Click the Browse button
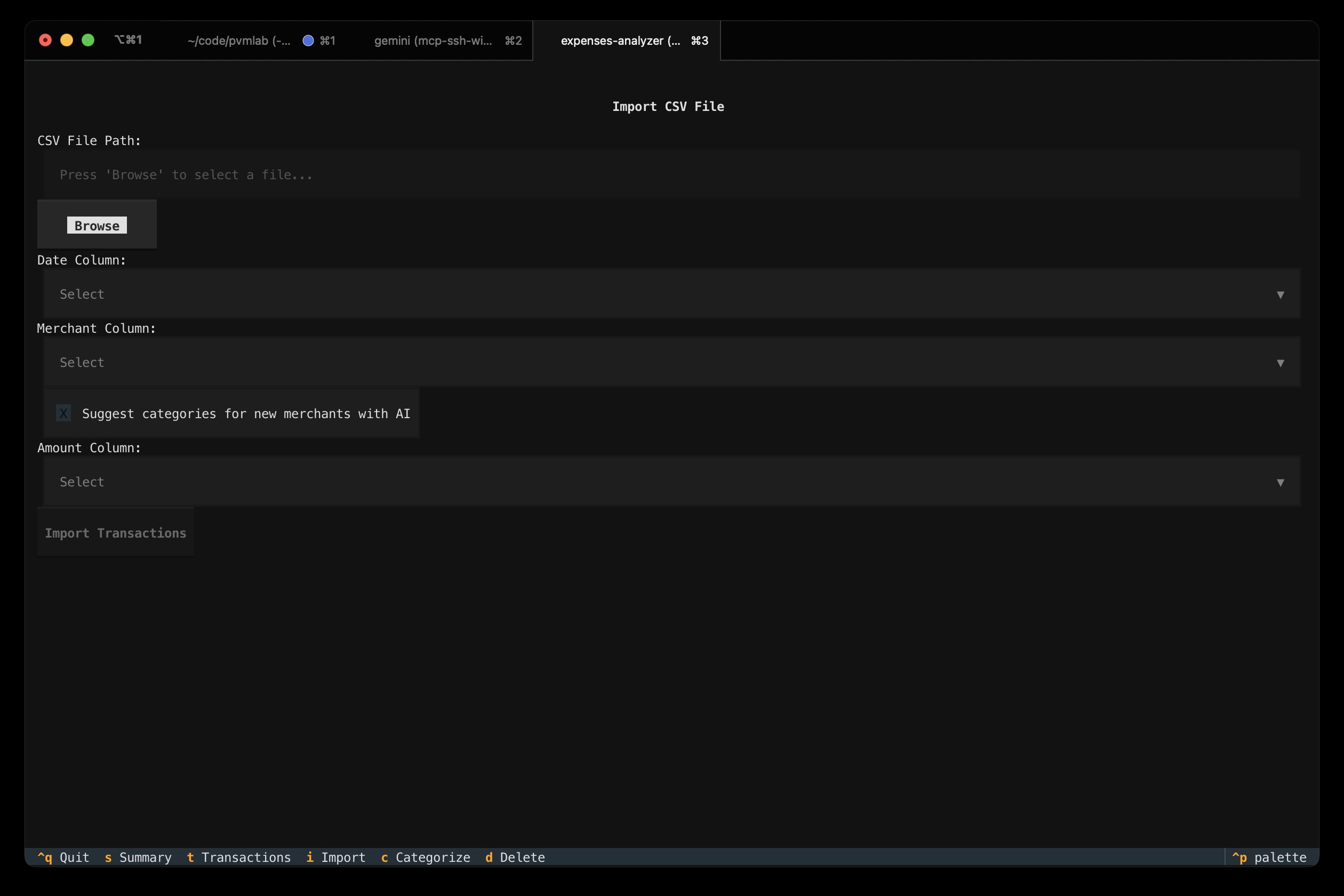This screenshot has width=1344, height=896. point(96,225)
